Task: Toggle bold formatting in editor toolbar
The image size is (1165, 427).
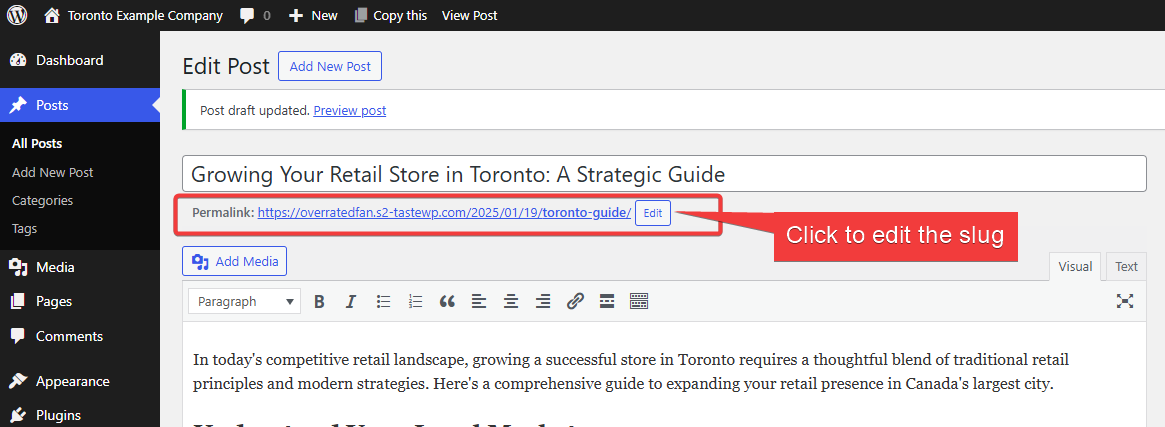Action: point(319,301)
